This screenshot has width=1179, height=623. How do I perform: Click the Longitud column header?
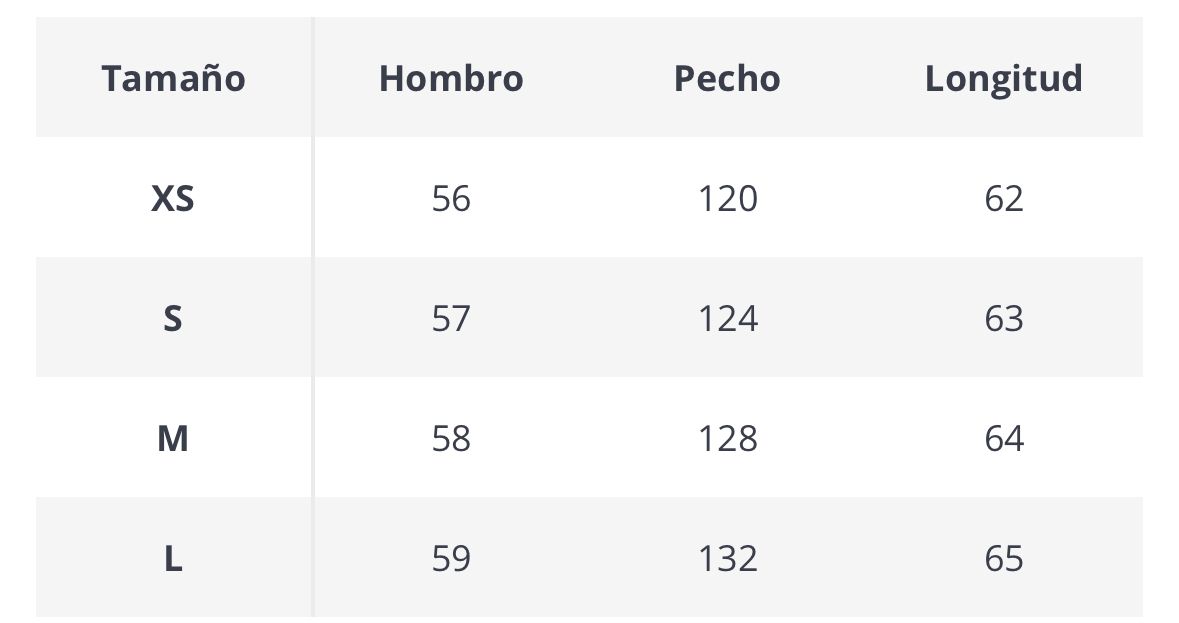tap(1003, 78)
